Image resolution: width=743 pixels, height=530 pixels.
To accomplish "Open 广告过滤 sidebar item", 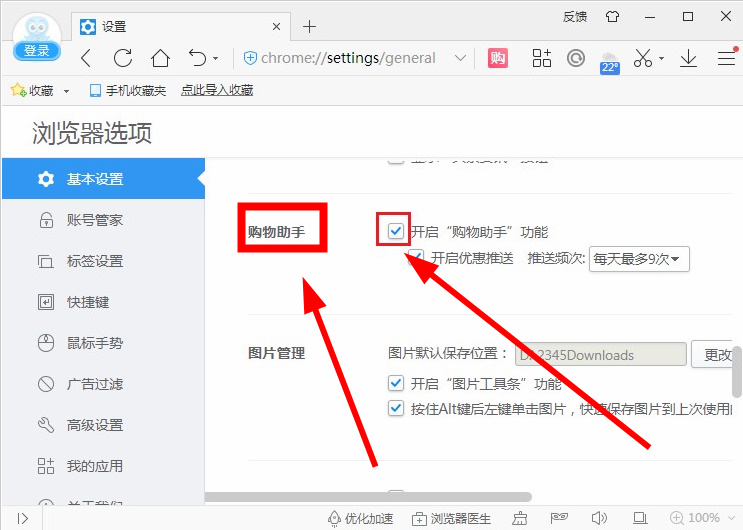I will coord(103,384).
